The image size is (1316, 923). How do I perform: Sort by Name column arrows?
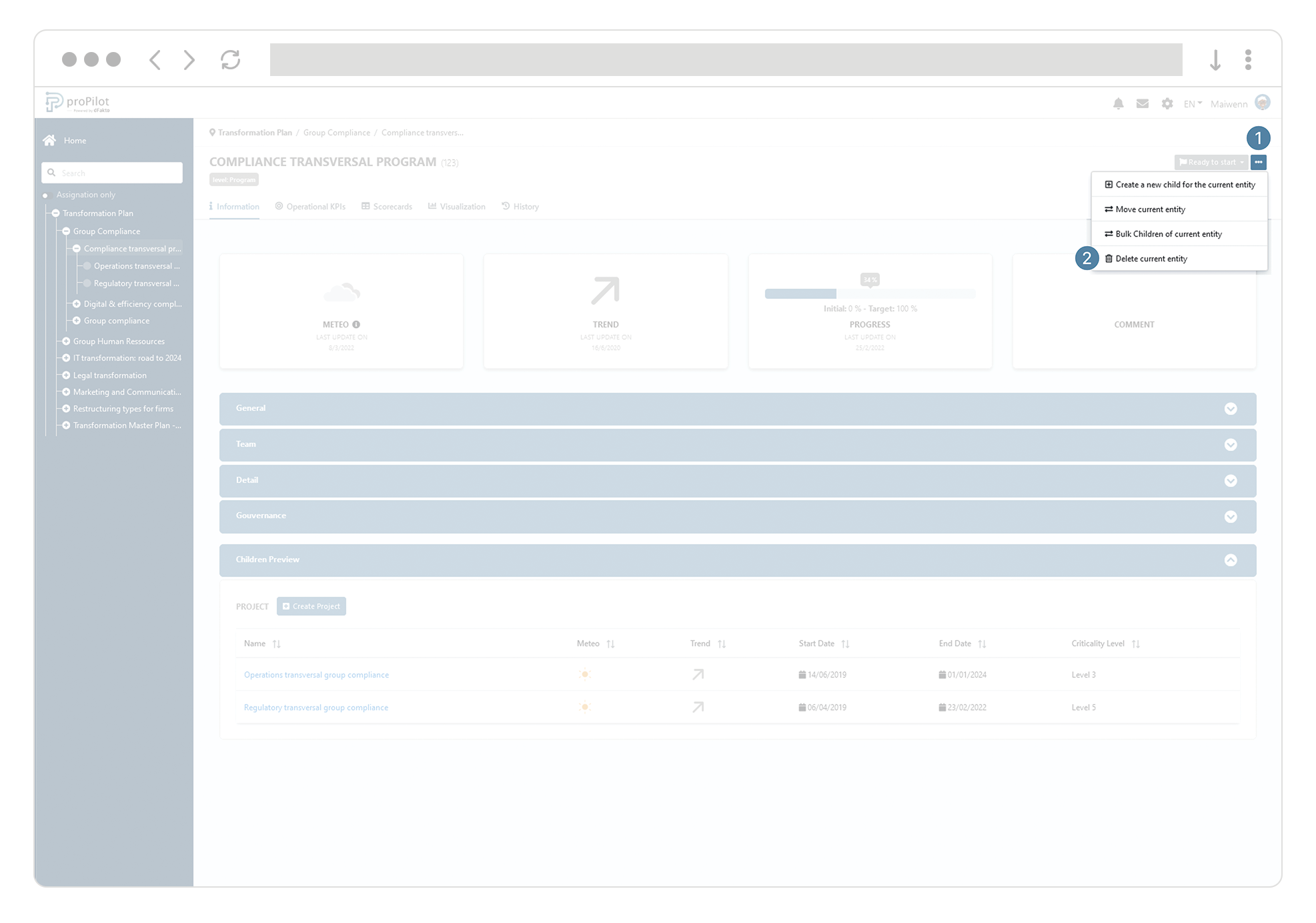pyautogui.click(x=277, y=644)
